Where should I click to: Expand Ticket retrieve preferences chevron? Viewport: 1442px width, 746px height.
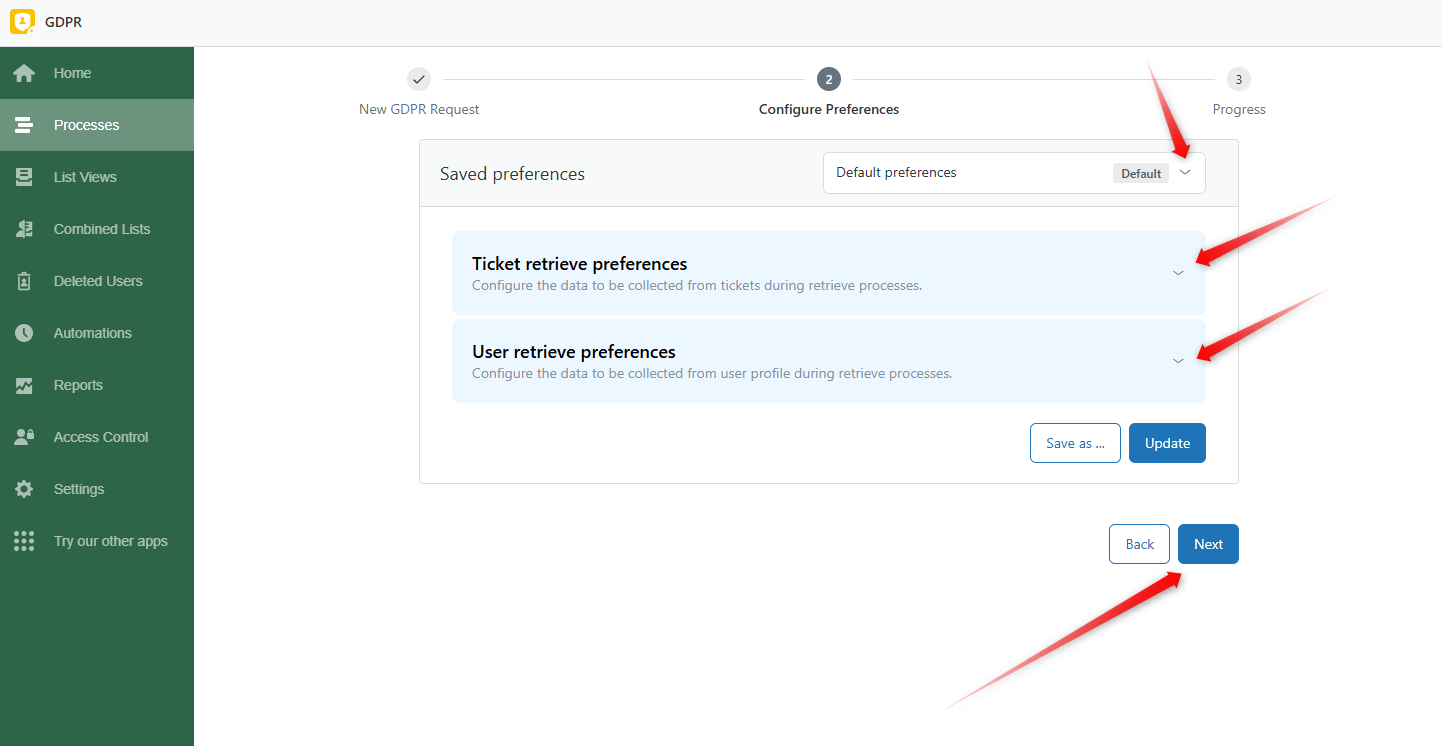click(1178, 273)
